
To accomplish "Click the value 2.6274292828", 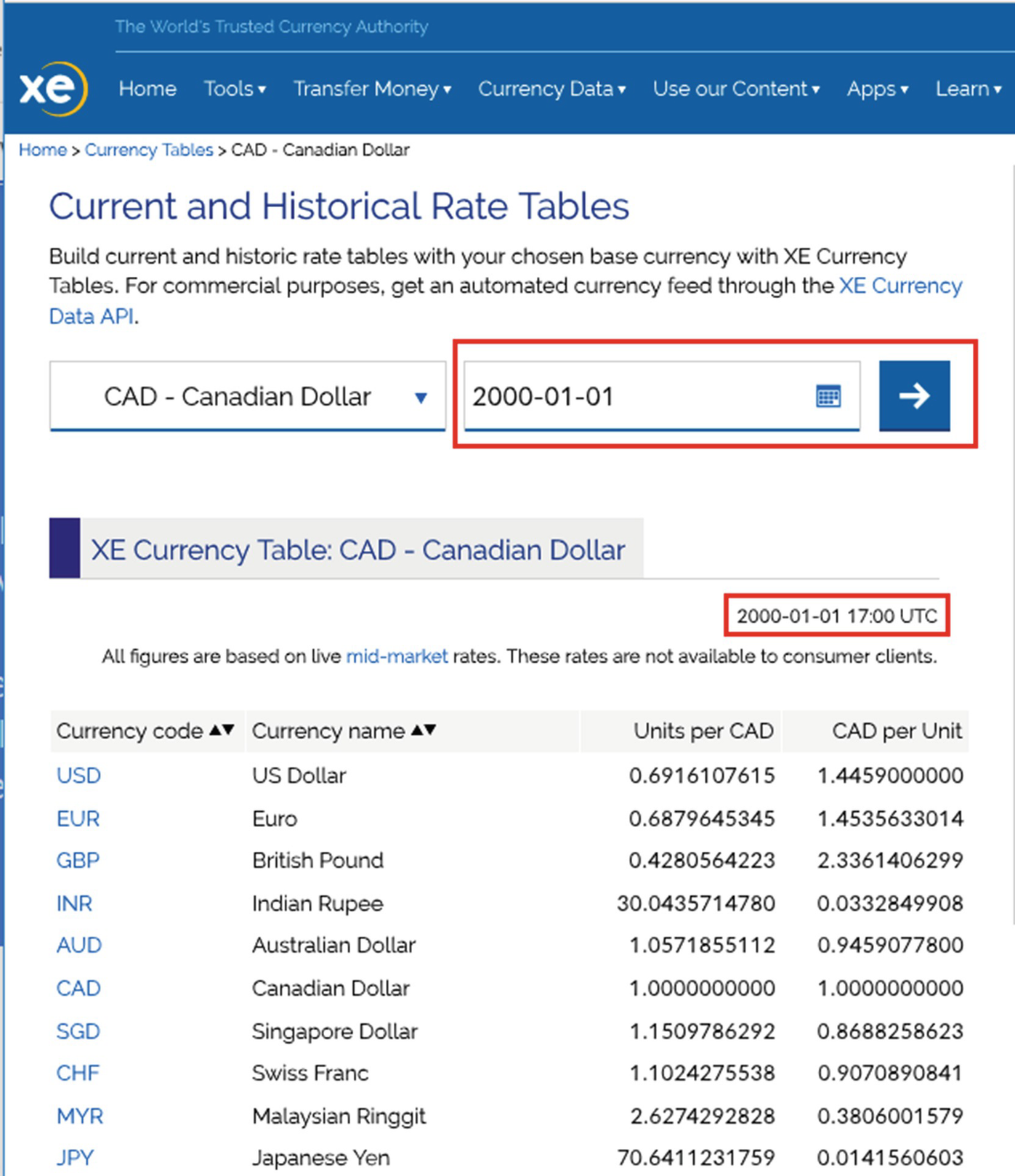I will tap(702, 1116).
